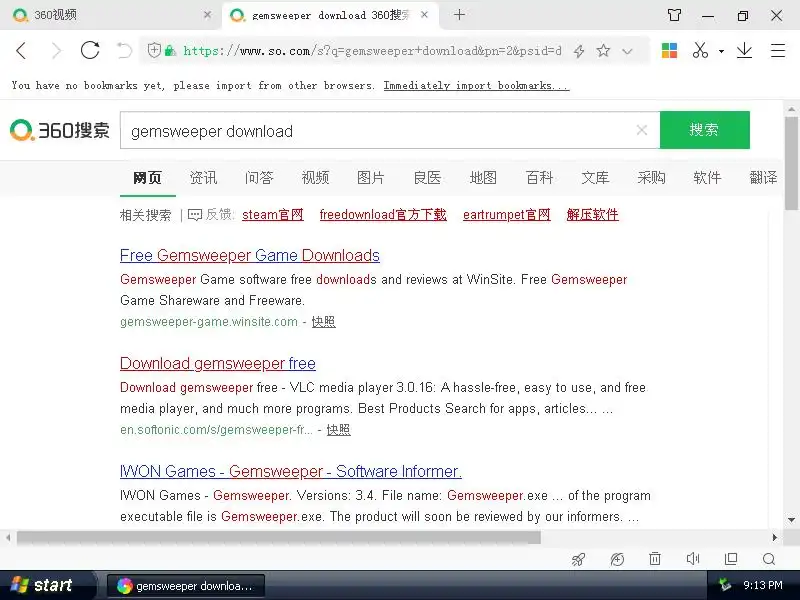Click the magnifier zoom icon in status bar

(x=769, y=559)
